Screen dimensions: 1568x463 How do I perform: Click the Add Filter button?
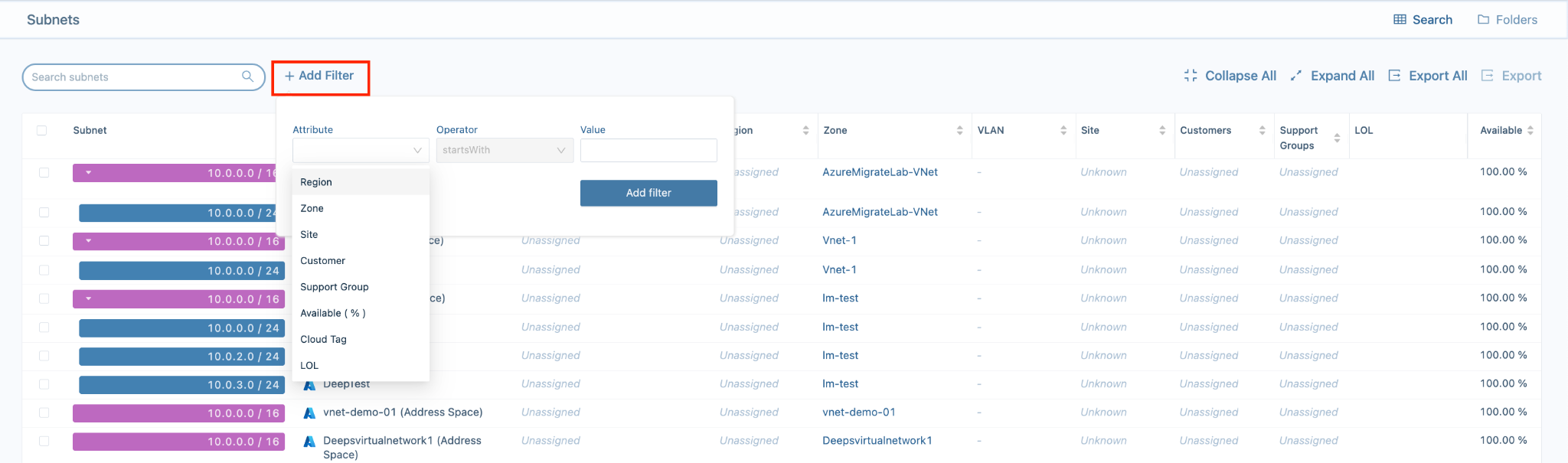(320, 76)
